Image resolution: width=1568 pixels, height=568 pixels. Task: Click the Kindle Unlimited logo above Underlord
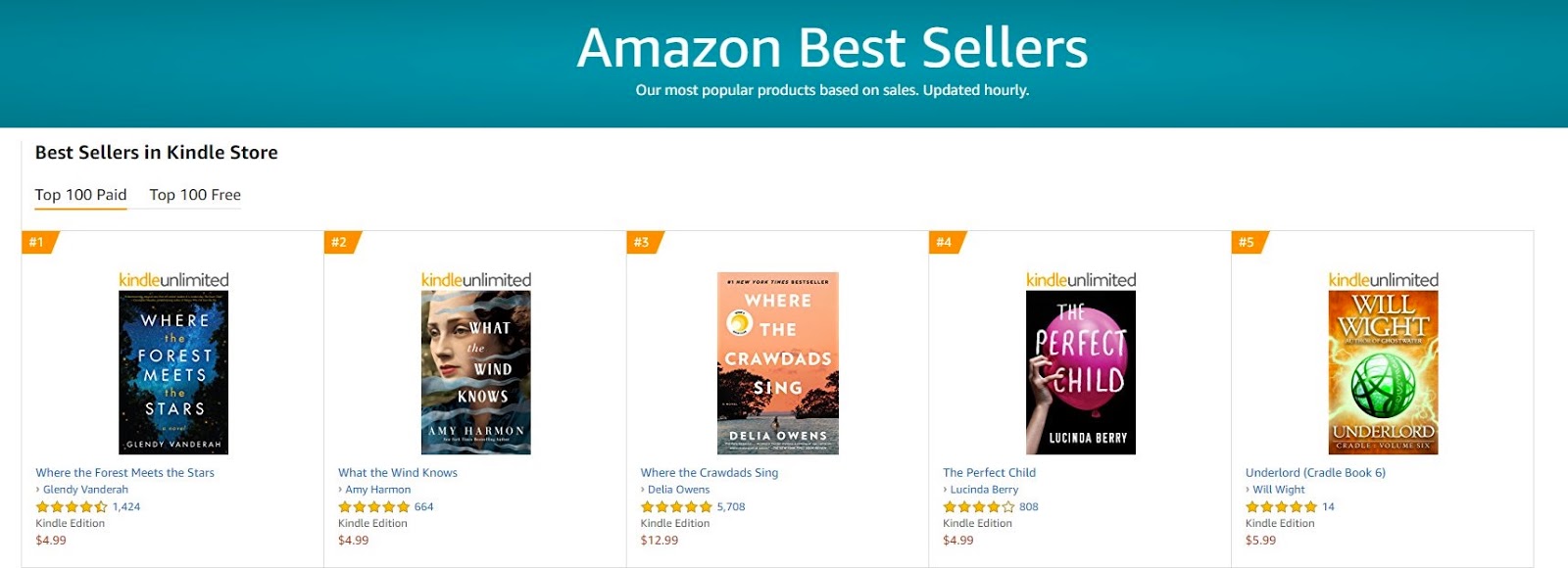tap(1383, 280)
